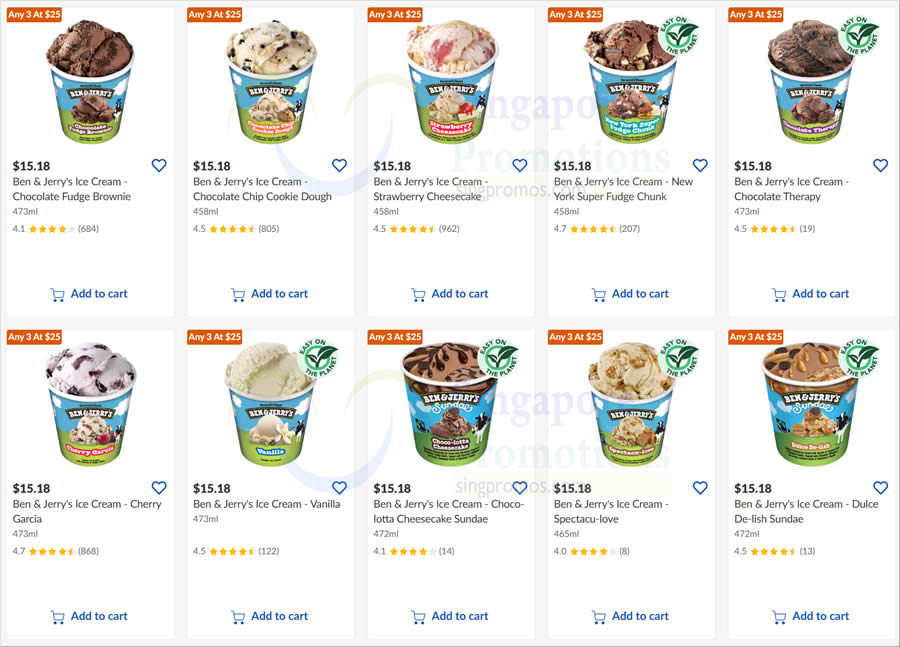Click the Spectacu-love heart icon

tap(700, 488)
